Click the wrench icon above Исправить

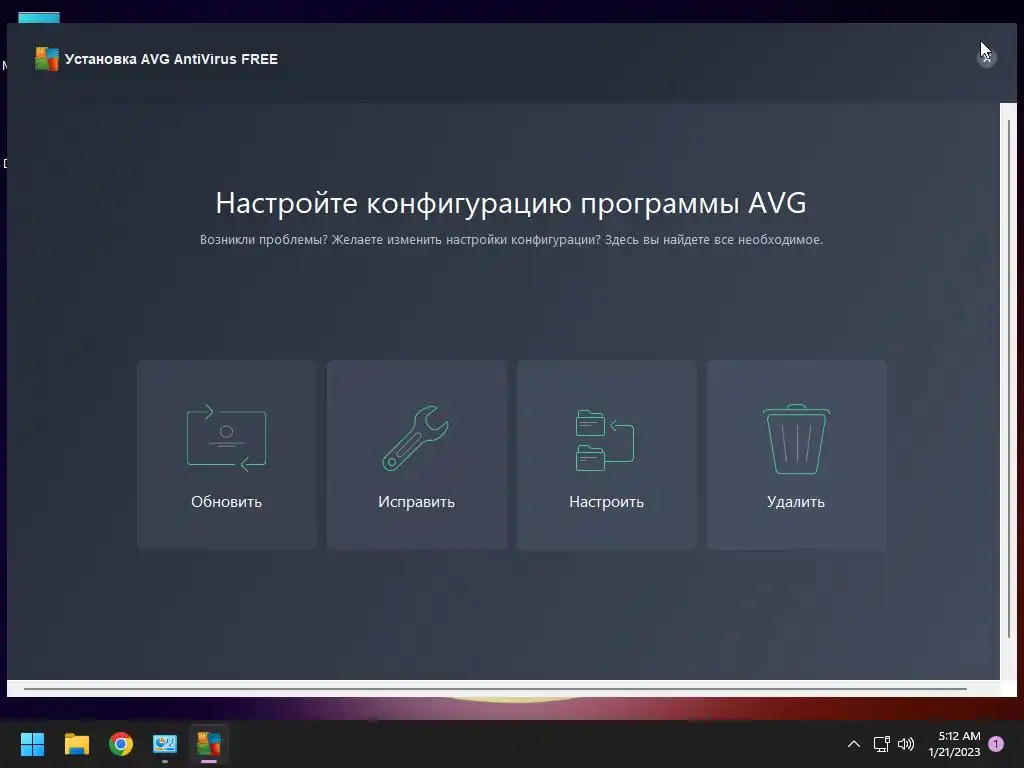click(415, 438)
